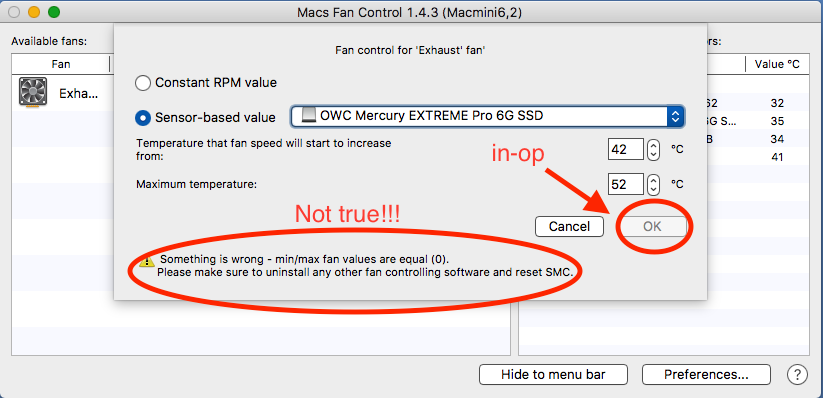Select the Constant RPM value option
The image size is (823, 398).
(x=142, y=83)
